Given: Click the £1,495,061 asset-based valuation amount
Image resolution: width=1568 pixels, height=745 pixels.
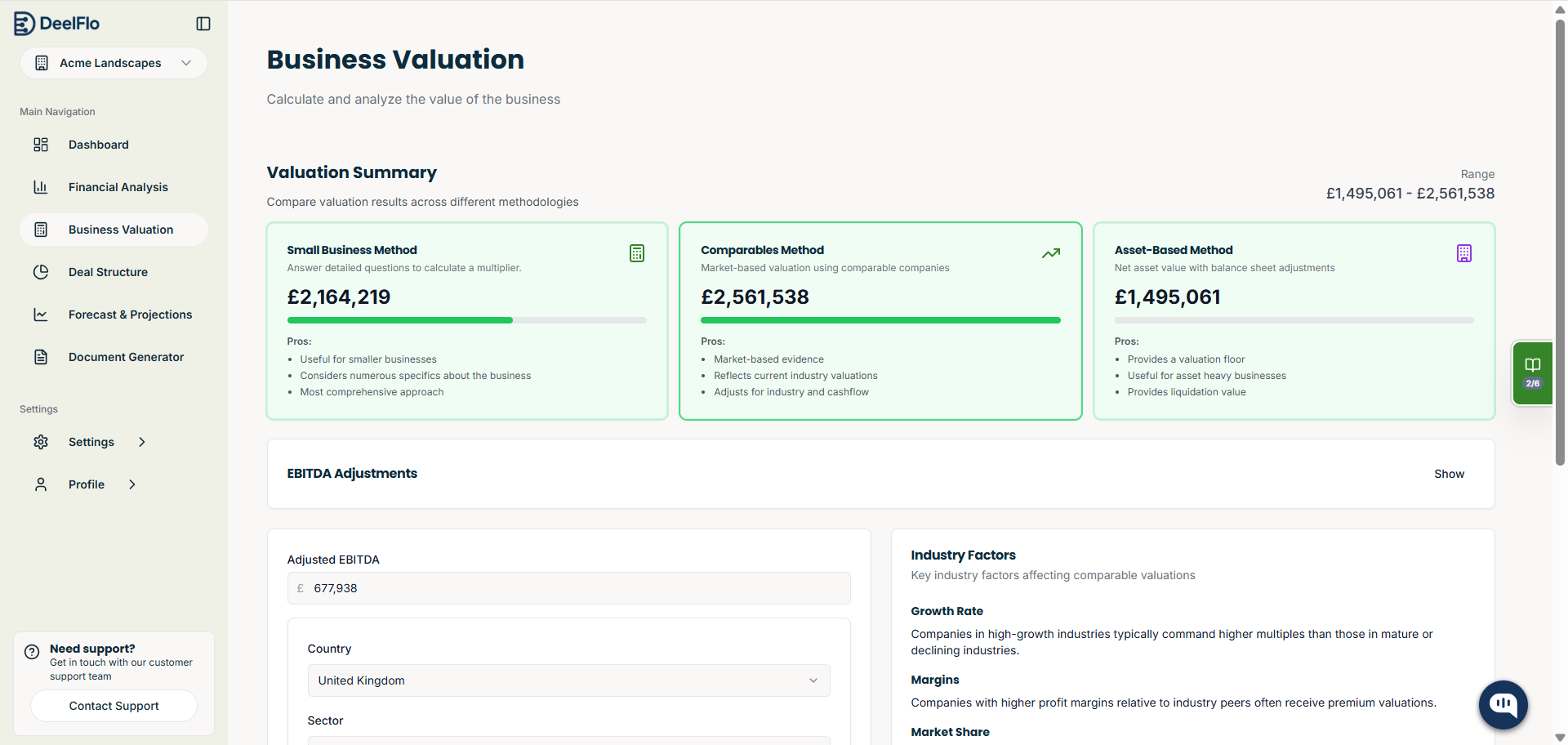Looking at the screenshot, I should pos(1168,297).
